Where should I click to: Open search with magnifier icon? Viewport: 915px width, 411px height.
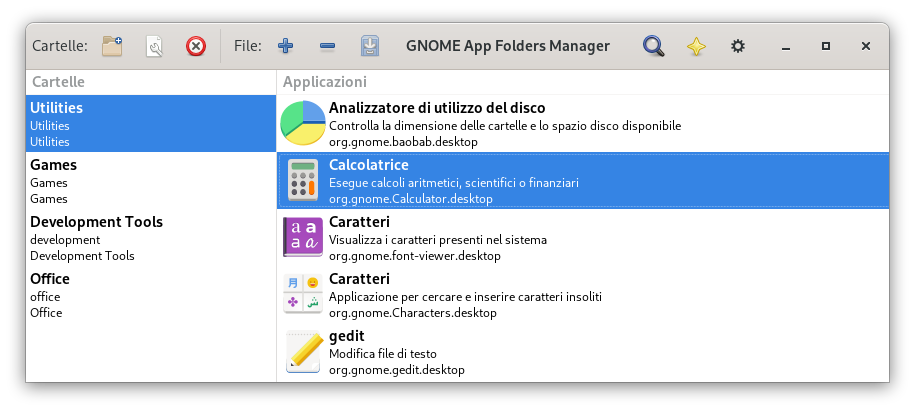click(x=654, y=46)
